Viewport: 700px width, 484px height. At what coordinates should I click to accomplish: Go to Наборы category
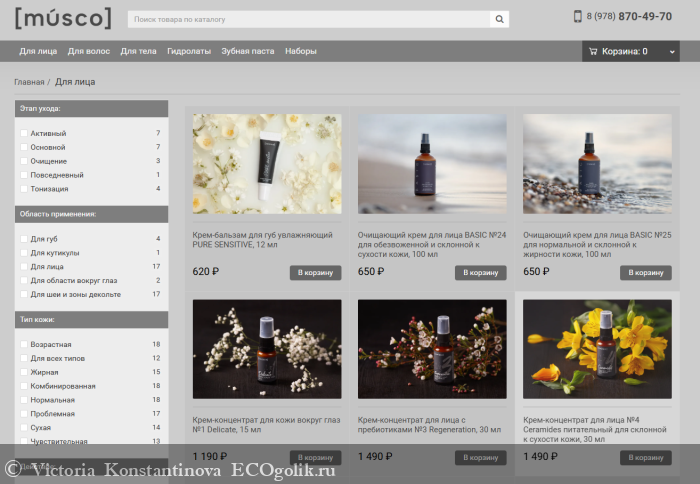300,51
